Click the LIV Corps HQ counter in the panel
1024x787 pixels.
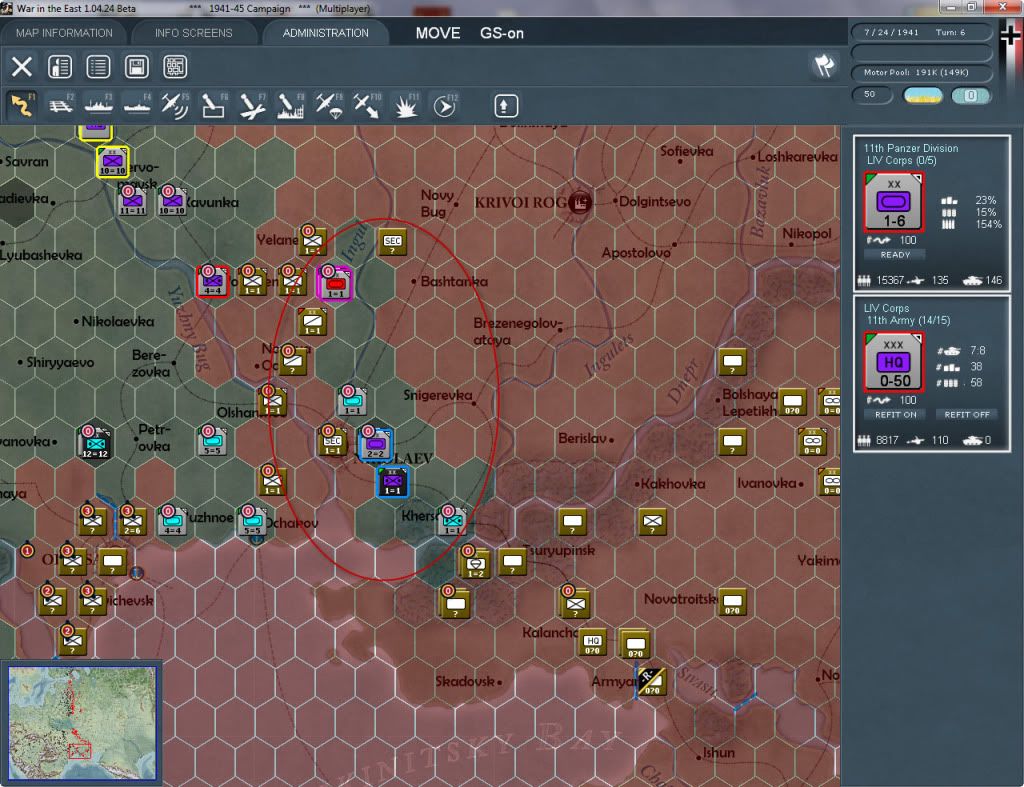(893, 361)
